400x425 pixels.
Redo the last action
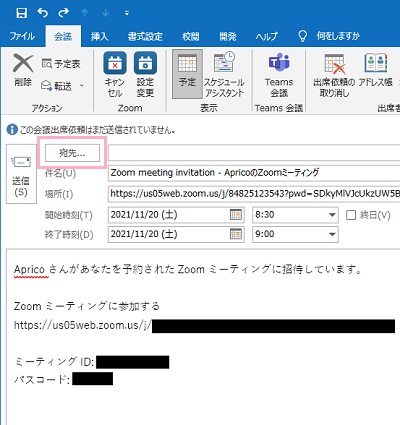pos(63,13)
